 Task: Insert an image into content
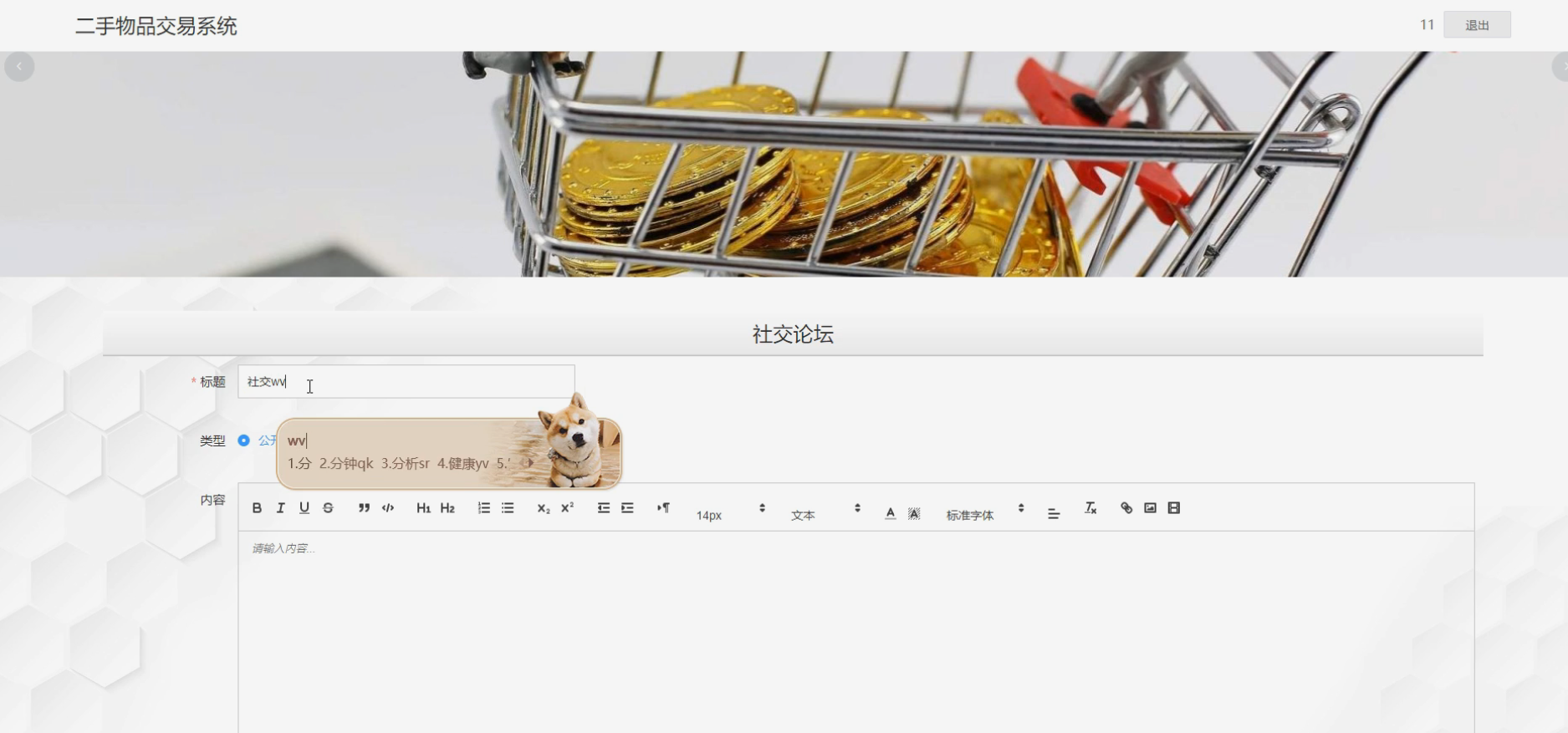[1150, 508]
